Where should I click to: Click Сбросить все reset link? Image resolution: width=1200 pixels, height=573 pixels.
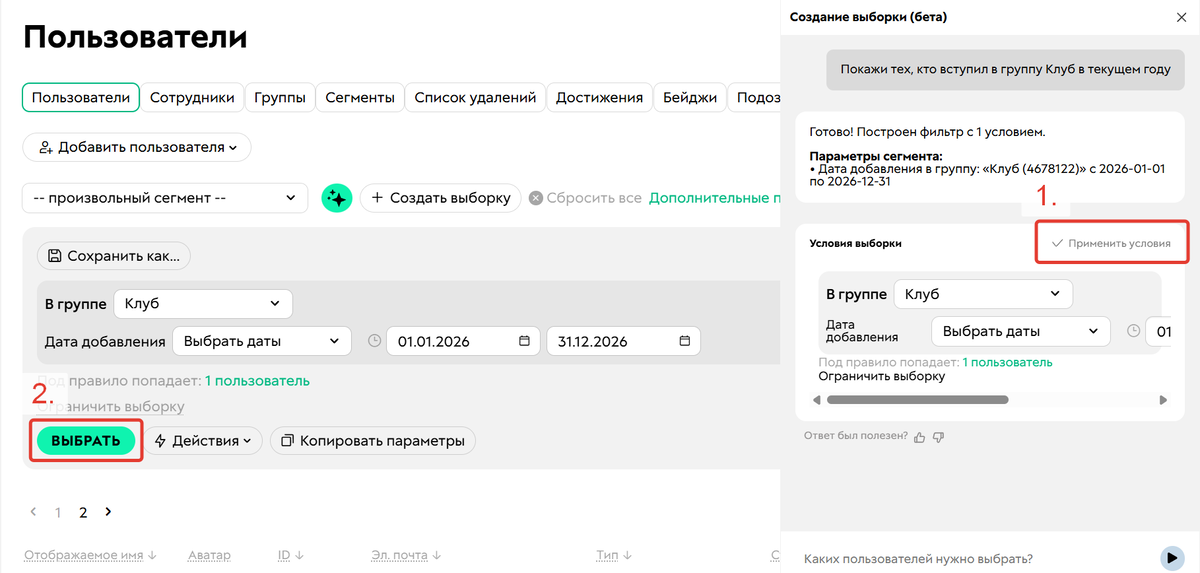[x=586, y=198]
